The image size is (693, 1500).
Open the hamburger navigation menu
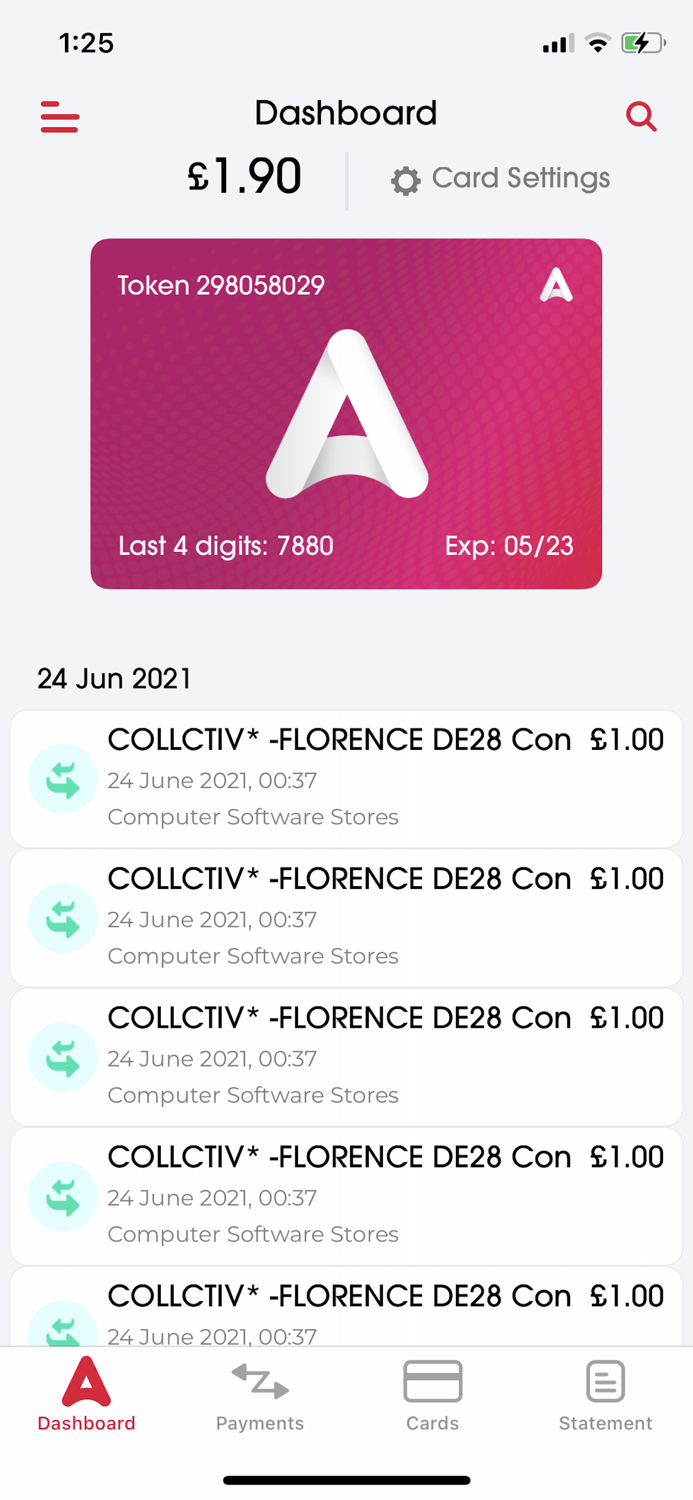59,117
